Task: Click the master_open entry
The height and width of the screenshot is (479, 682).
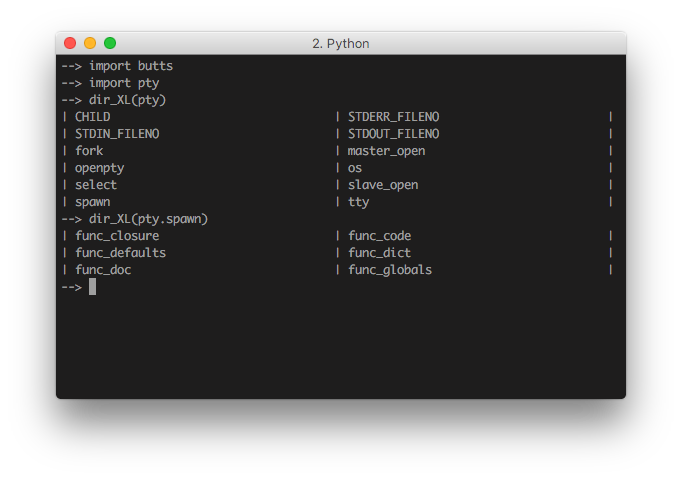Action: coord(386,151)
